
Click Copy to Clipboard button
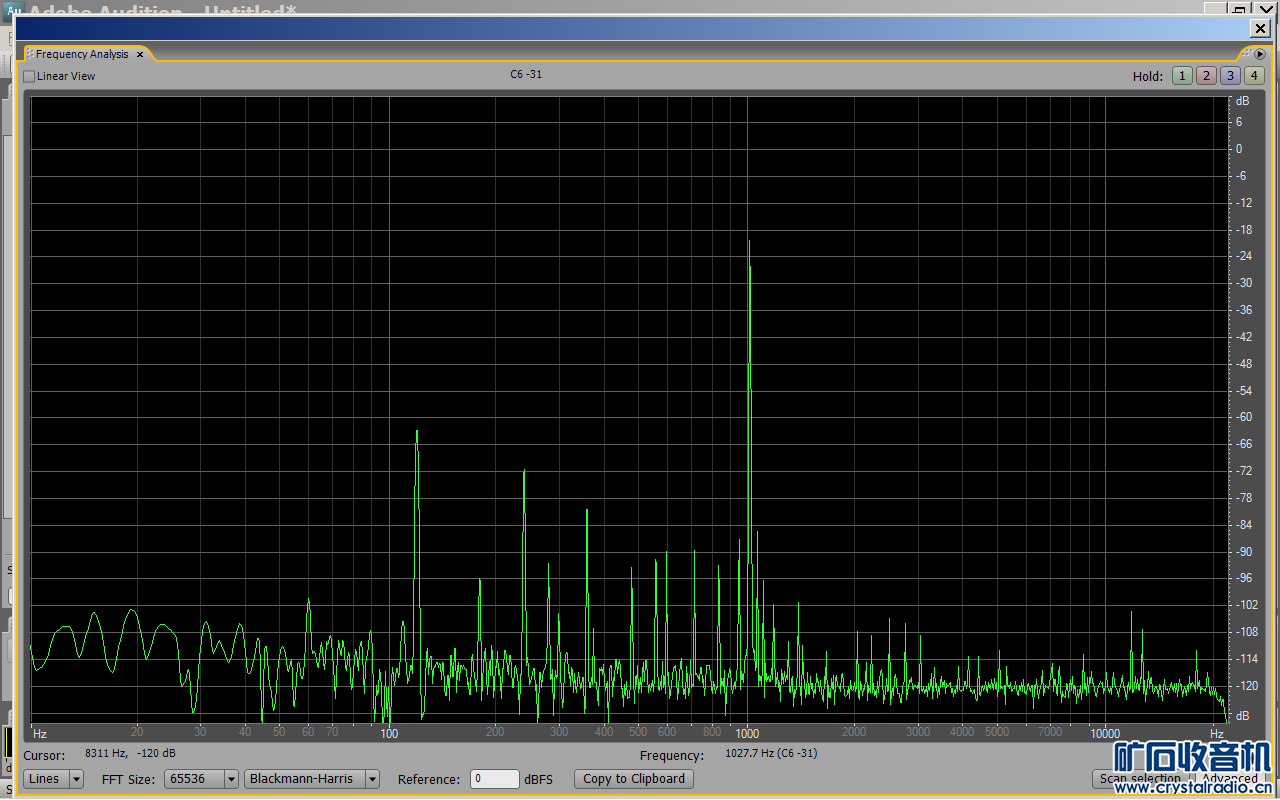click(x=633, y=779)
